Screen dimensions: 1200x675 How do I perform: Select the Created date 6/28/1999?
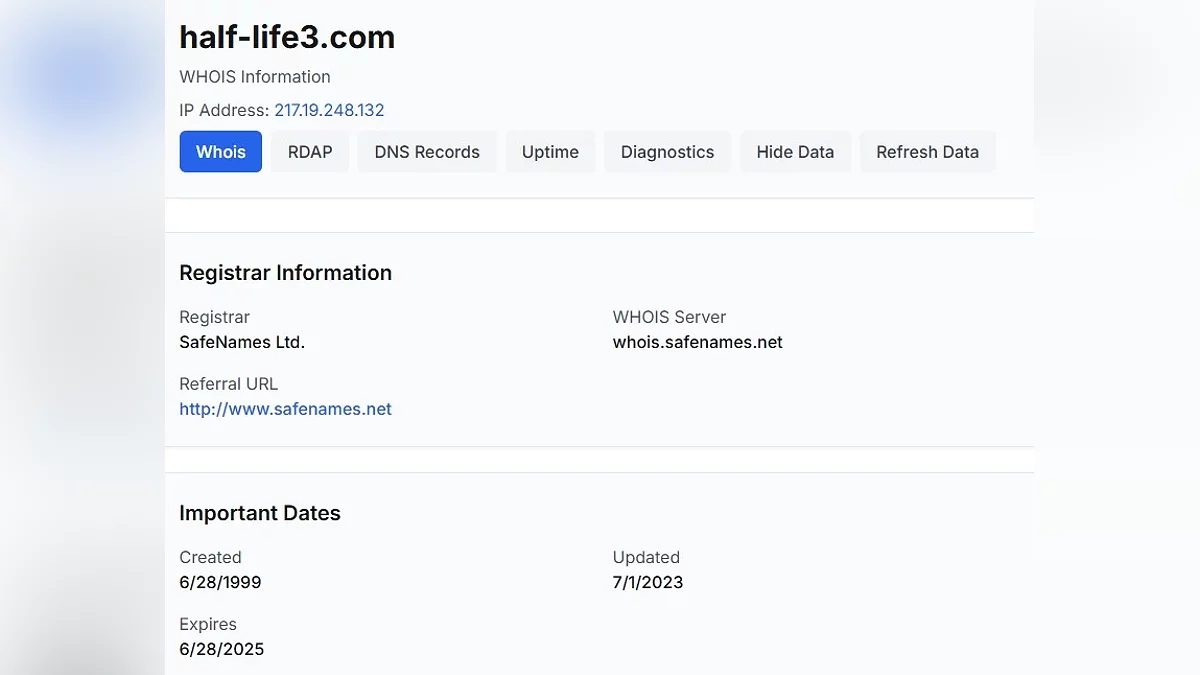click(220, 582)
